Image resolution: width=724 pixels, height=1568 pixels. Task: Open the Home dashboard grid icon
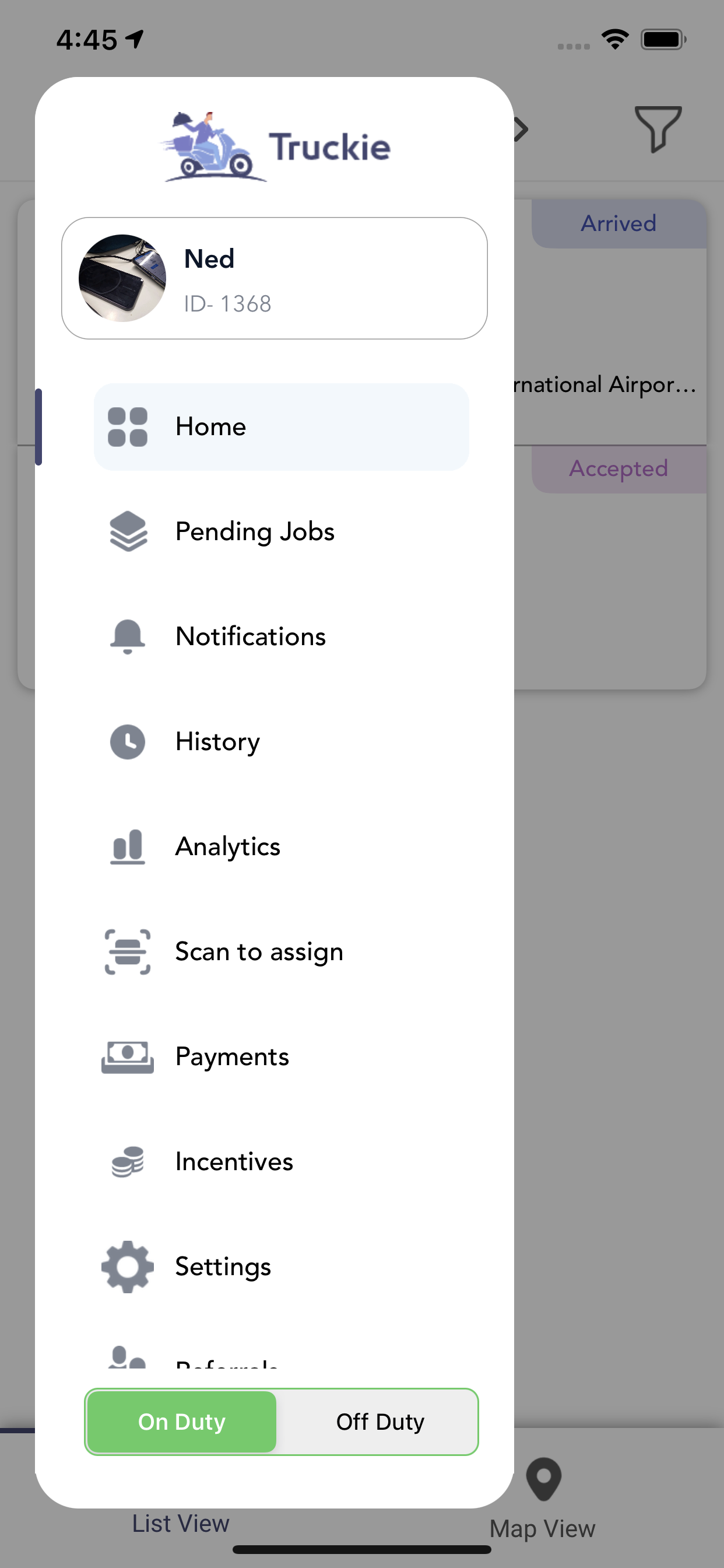click(127, 426)
